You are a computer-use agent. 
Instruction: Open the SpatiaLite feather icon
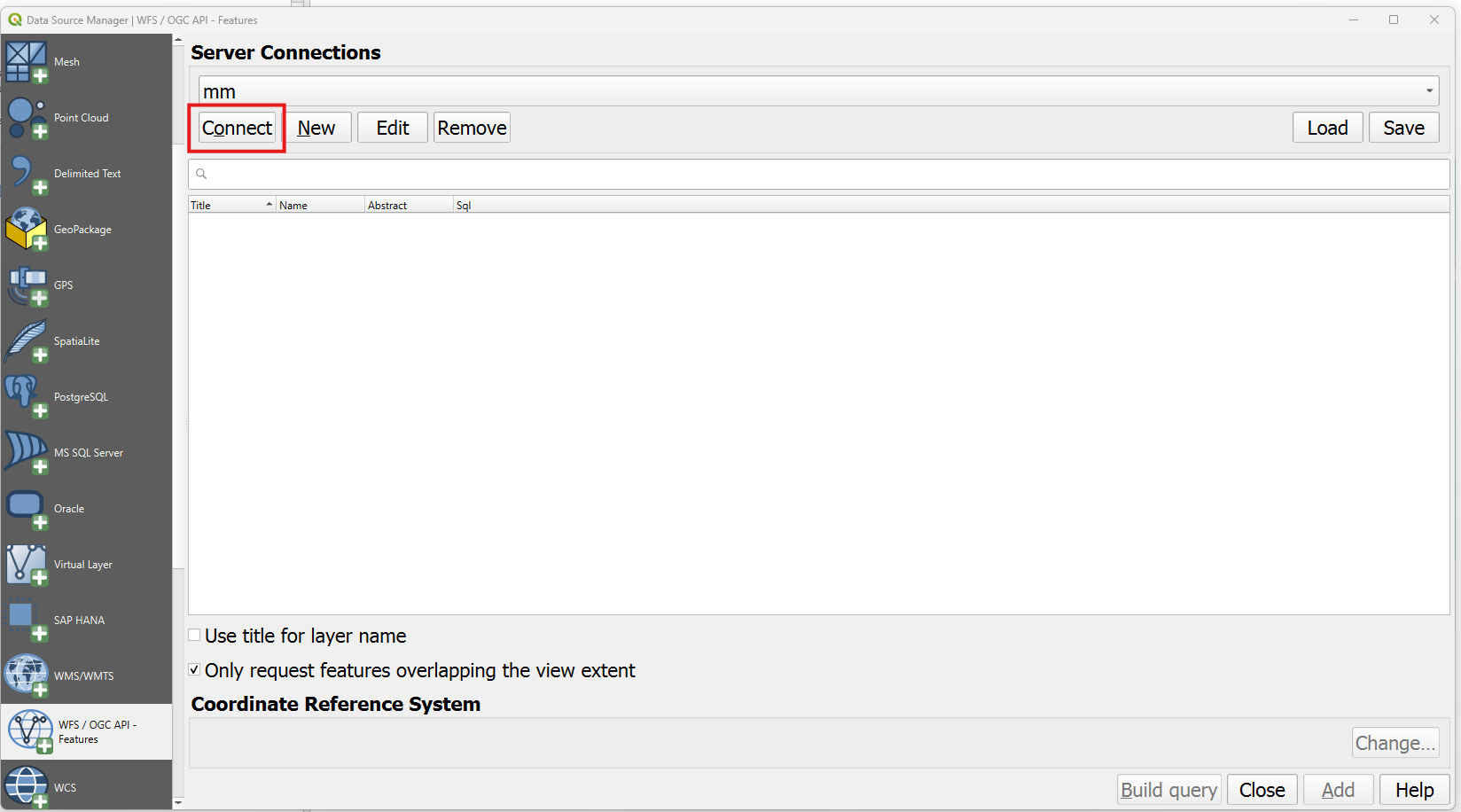[26, 341]
